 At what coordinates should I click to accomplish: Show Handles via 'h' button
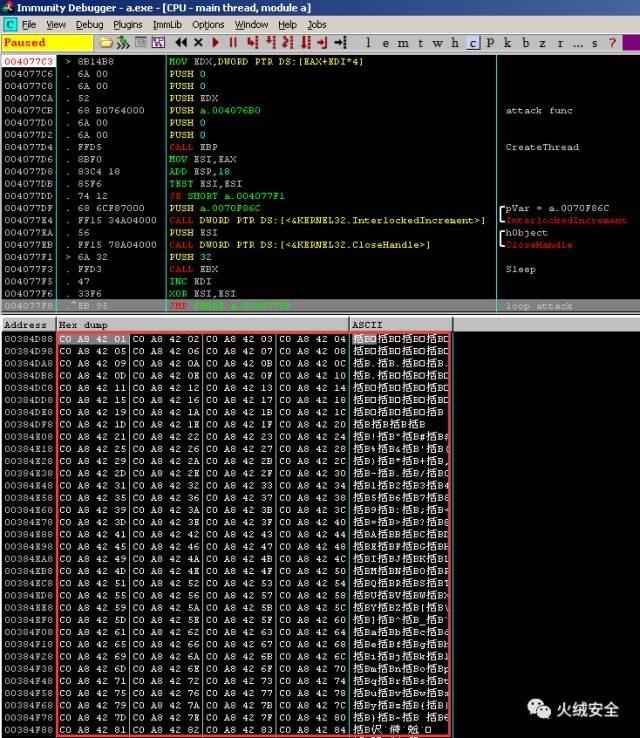point(455,43)
